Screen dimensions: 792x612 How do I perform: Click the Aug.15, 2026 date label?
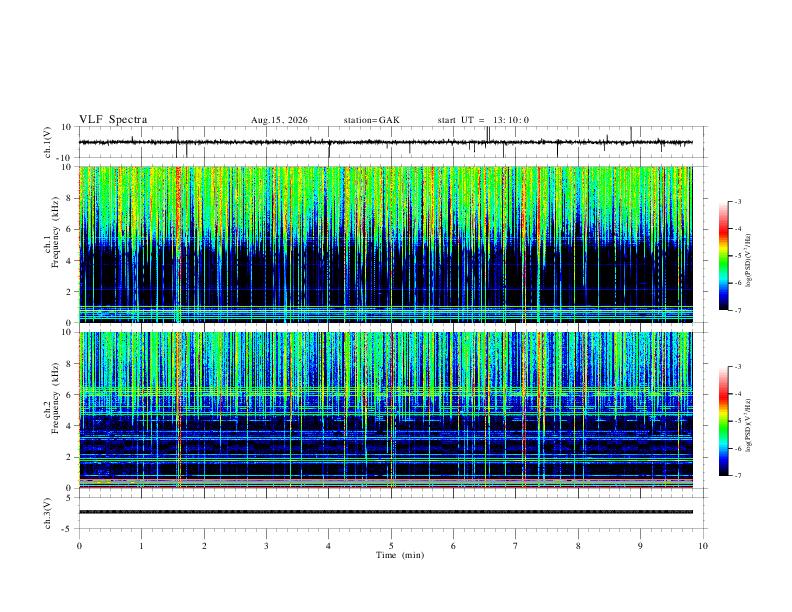point(279,120)
